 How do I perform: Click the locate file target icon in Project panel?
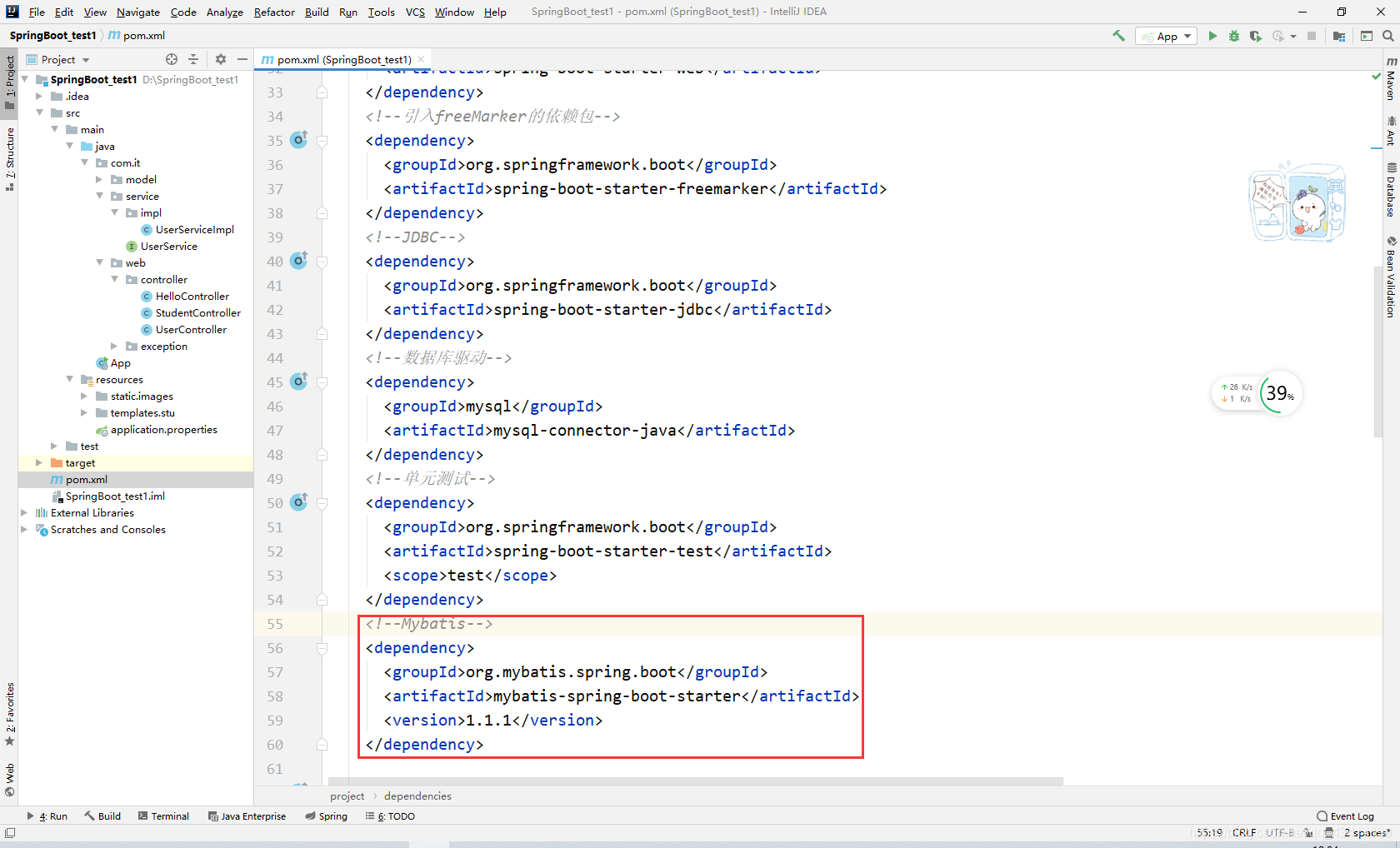(x=172, y=59)
